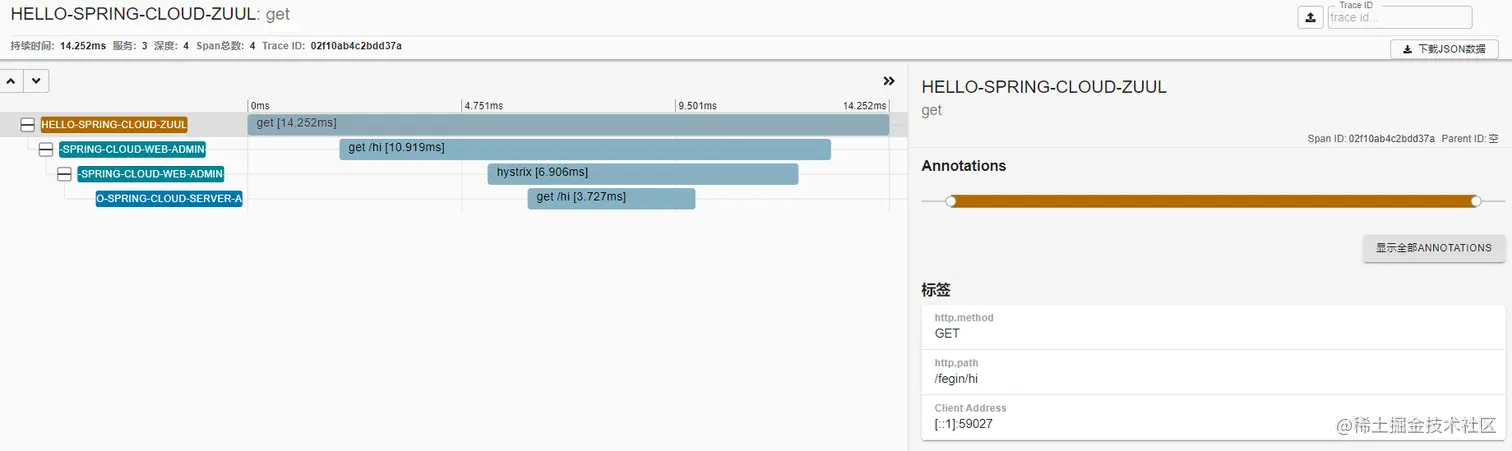This screenshot has width=1512, height=451.
Task: Collapse the second SPRING-CLOUD-WEB-ADMIN node
Action: click(x=64, y=174)
